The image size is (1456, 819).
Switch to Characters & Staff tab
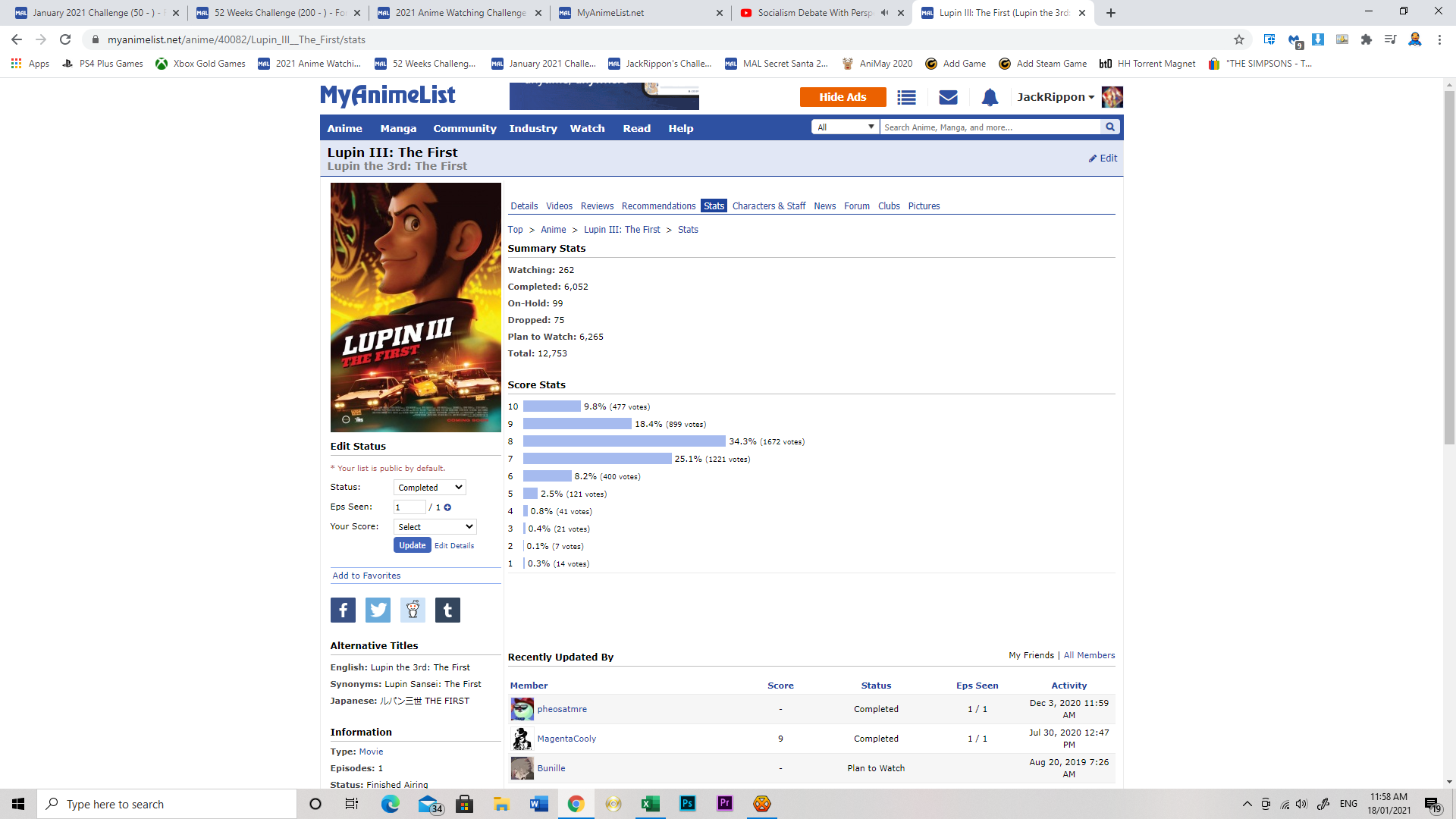click(768, 206)
